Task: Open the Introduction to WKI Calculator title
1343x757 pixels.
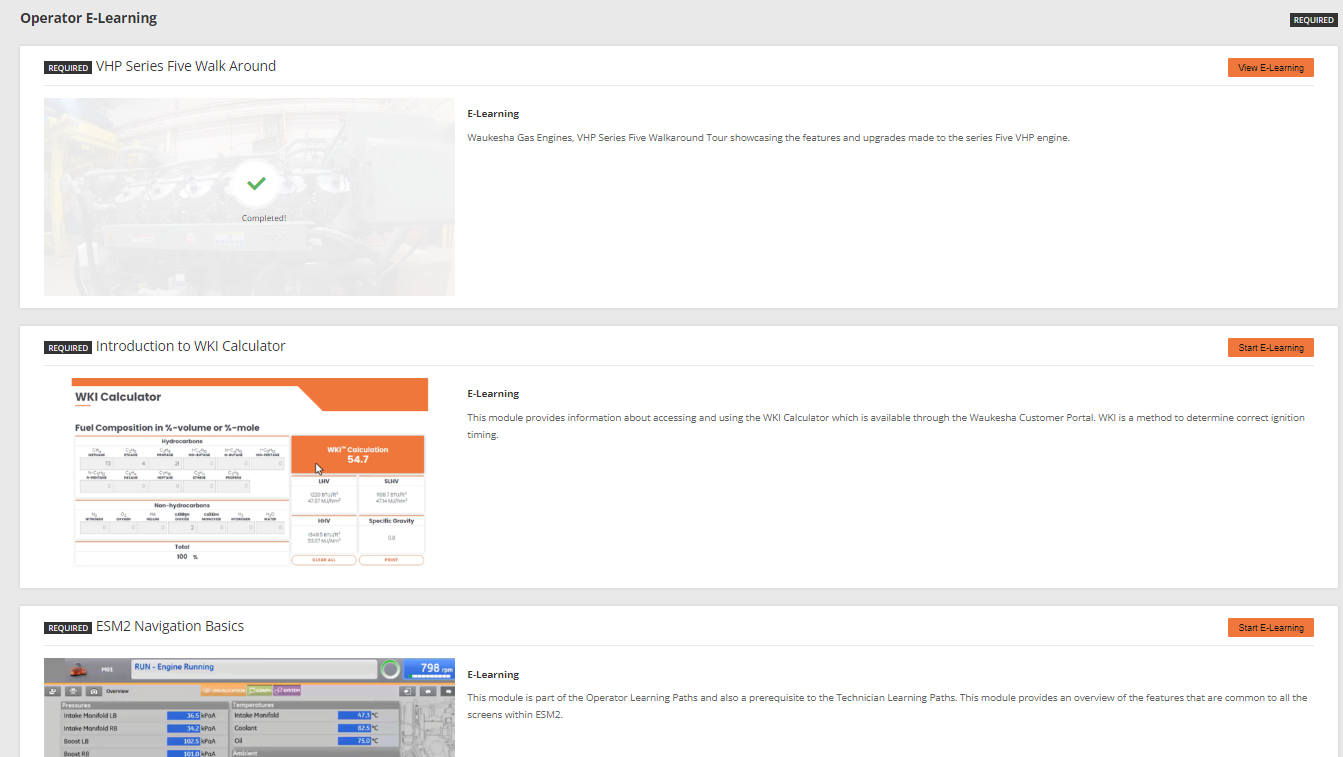Action: [190, 347]
